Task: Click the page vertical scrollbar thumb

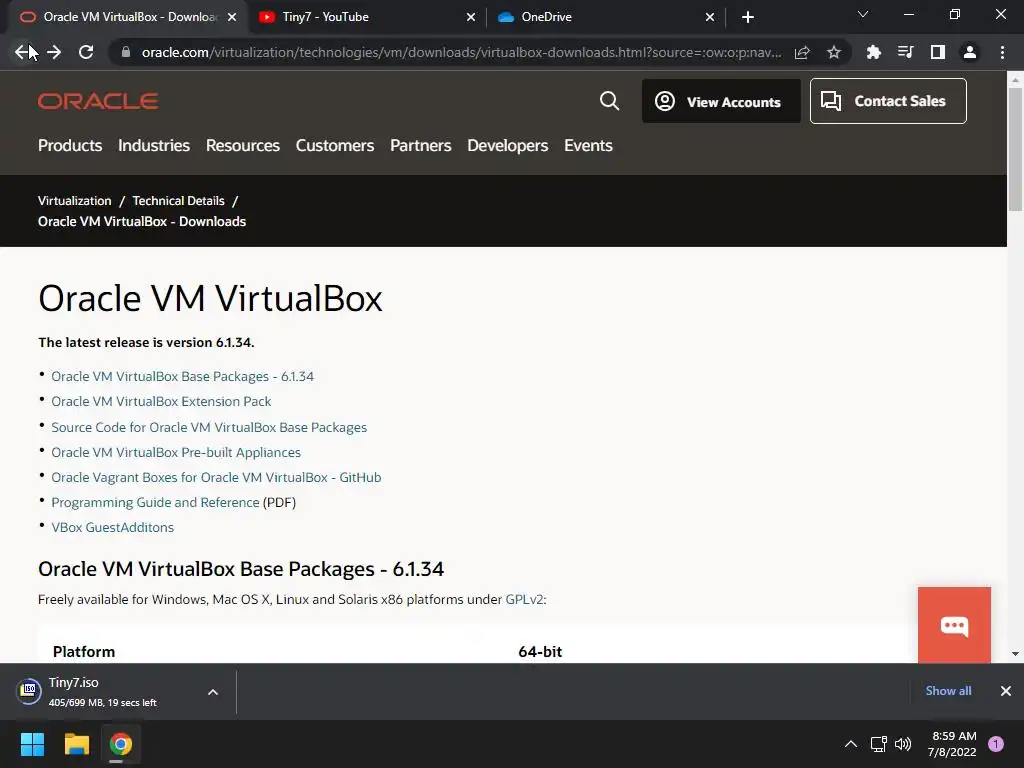Action: pos(1015,149)
